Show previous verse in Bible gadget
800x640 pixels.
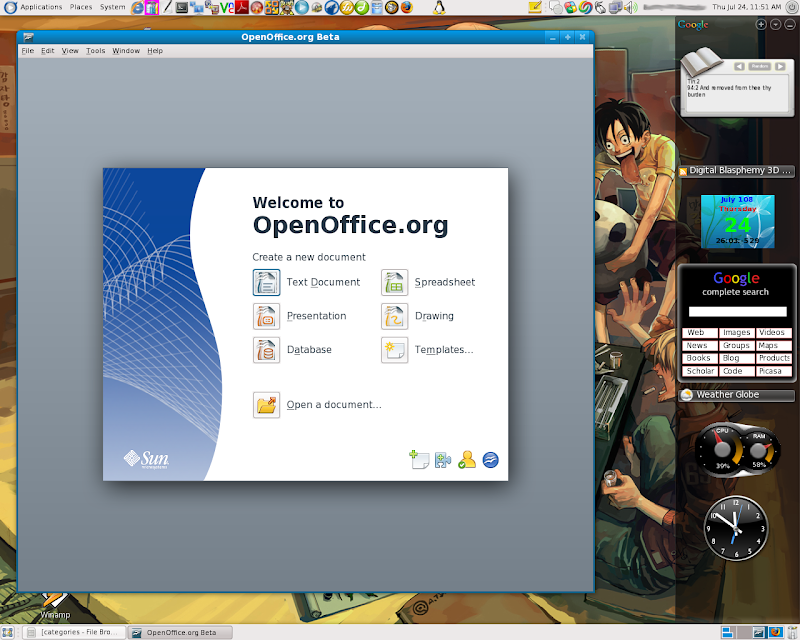click(x=739, y=66)
